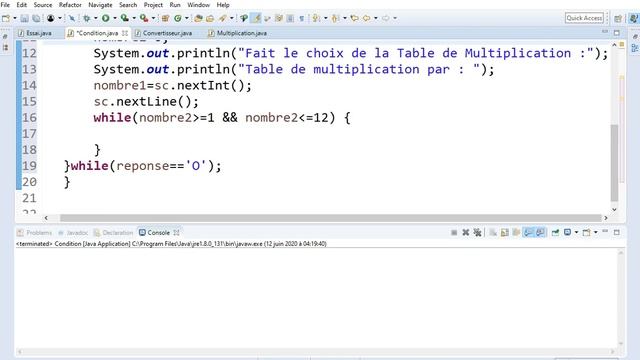
Task: Click the Save All icon
Action: tap(36, 18)
